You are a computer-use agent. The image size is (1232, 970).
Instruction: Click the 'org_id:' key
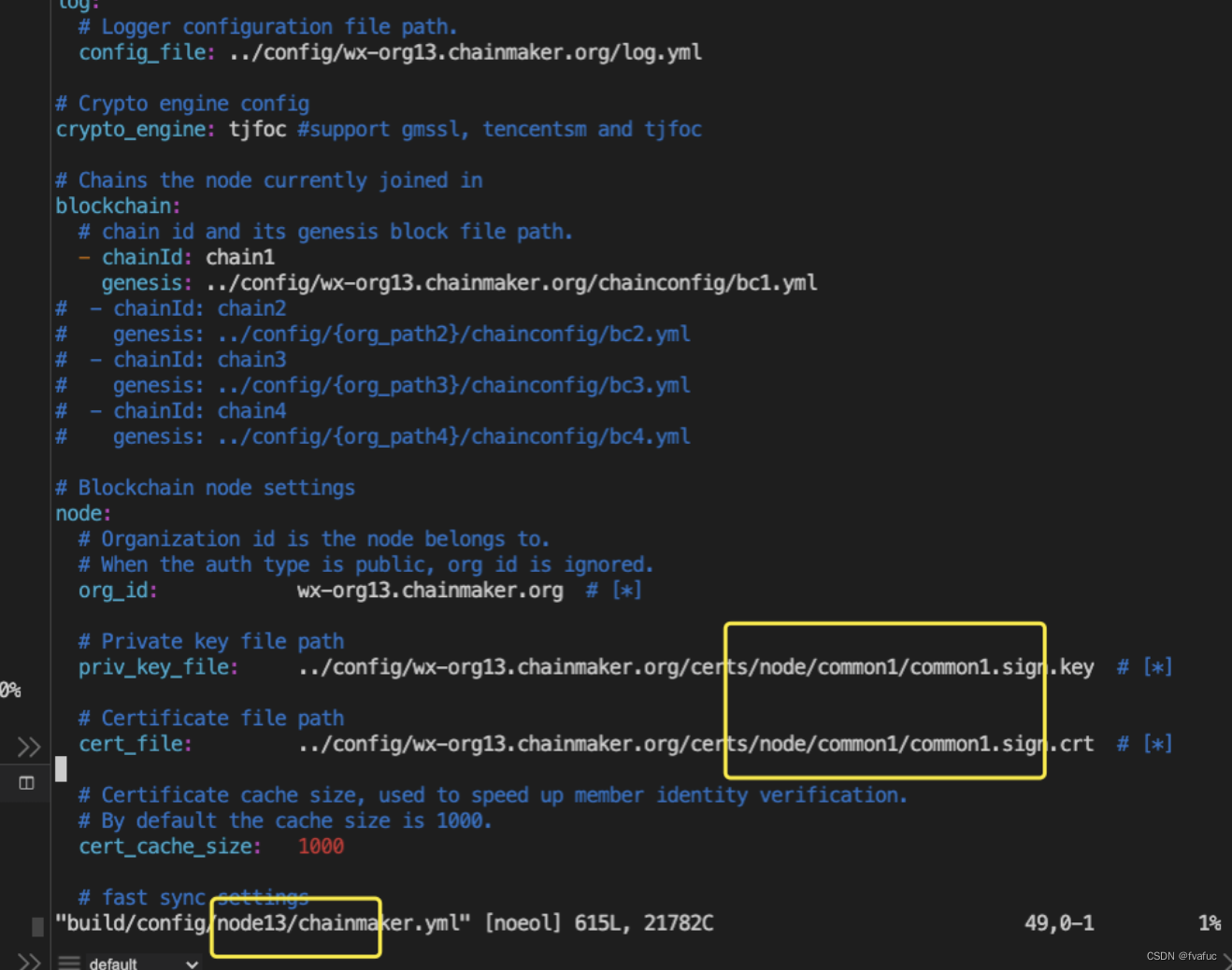tap(118, 591)
